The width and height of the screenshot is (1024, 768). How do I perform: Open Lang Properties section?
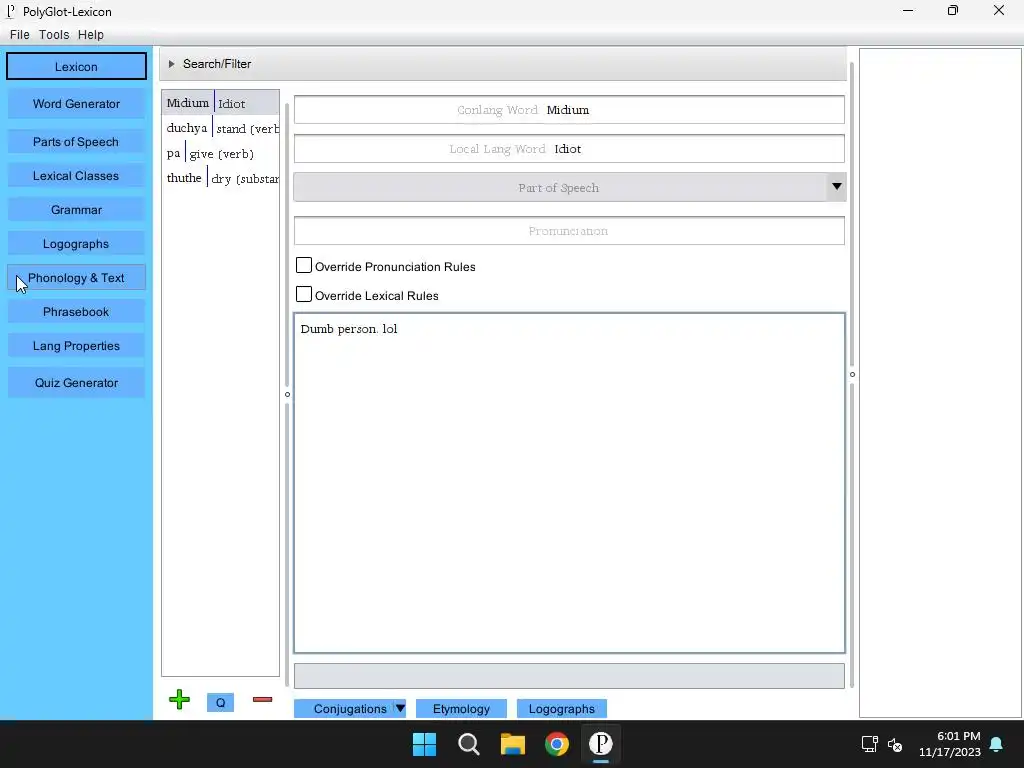[x=76, y=345]
